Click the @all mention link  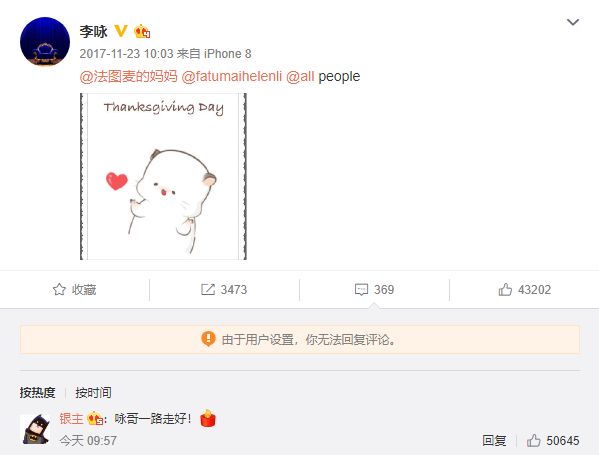pyautogui.click(x=300, y=76)
